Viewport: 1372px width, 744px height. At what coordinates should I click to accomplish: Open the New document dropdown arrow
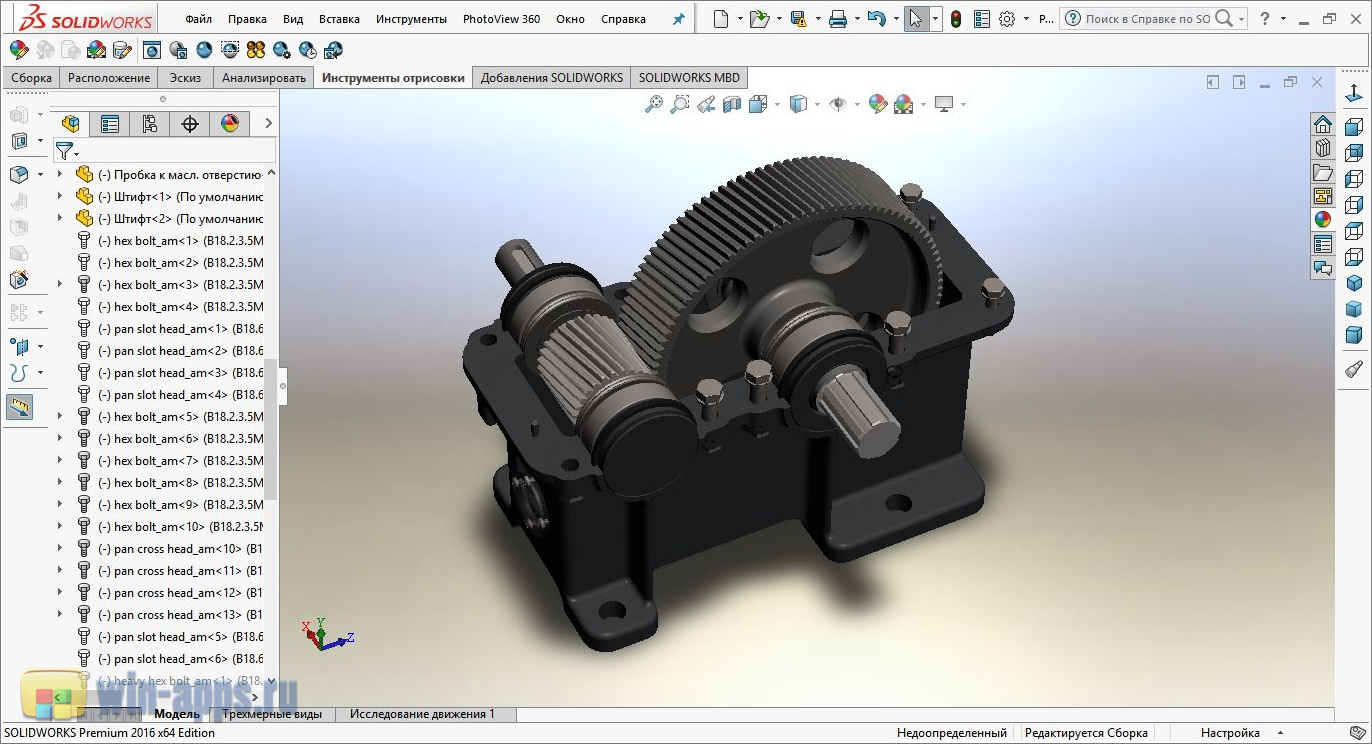coord(740,19)
